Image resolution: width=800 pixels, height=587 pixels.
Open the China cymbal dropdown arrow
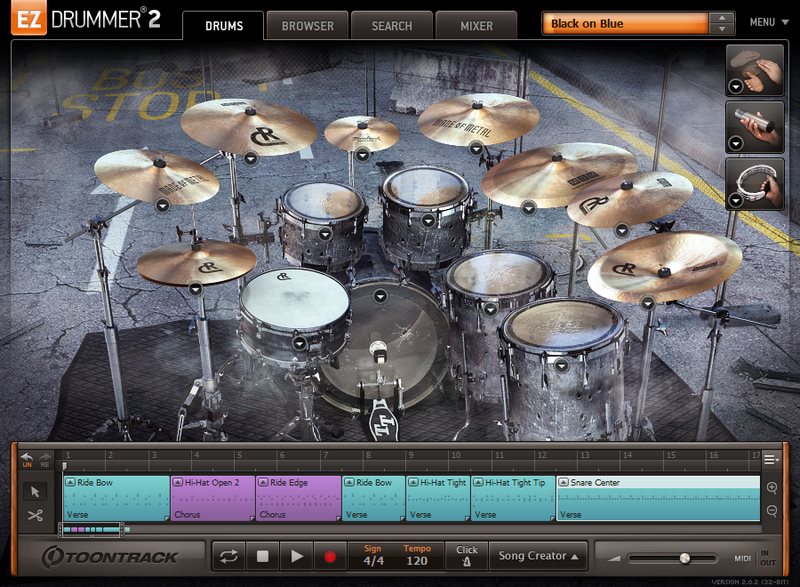tap(647, 304)
